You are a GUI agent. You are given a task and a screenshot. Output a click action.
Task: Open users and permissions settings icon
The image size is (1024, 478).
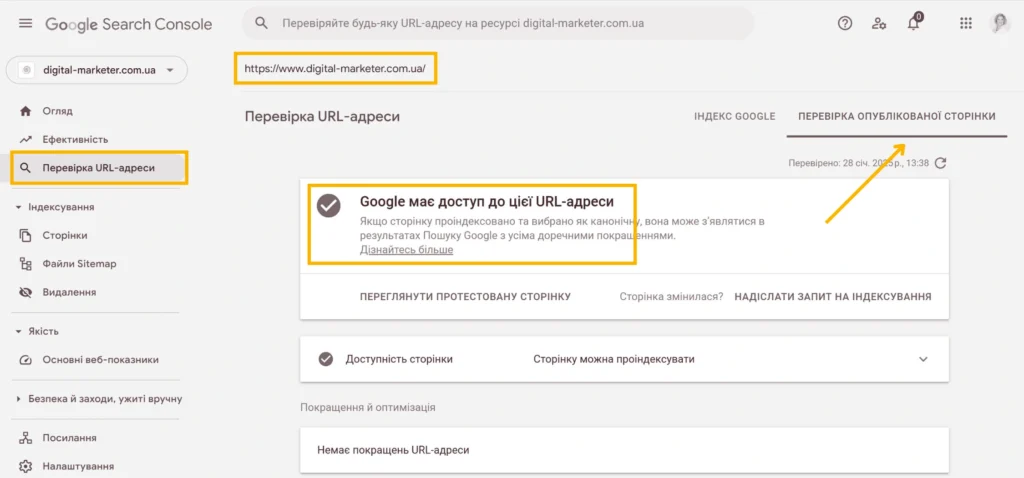(879, 24)
